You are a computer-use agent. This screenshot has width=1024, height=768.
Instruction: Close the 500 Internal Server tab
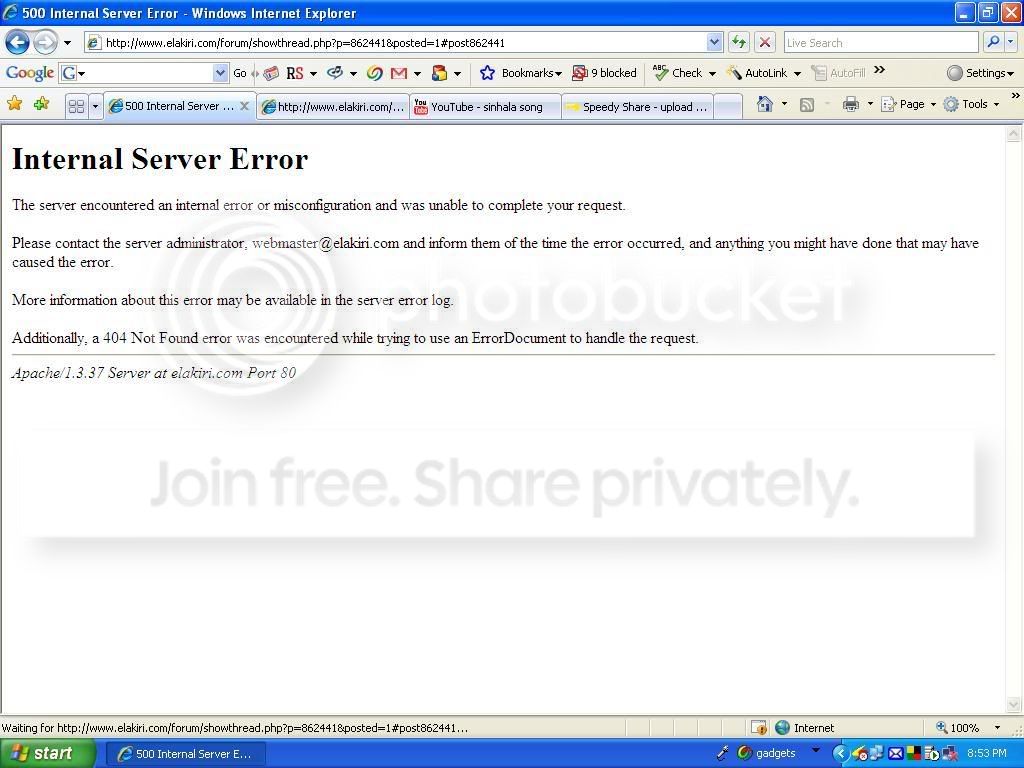click(x=244, y=105)
